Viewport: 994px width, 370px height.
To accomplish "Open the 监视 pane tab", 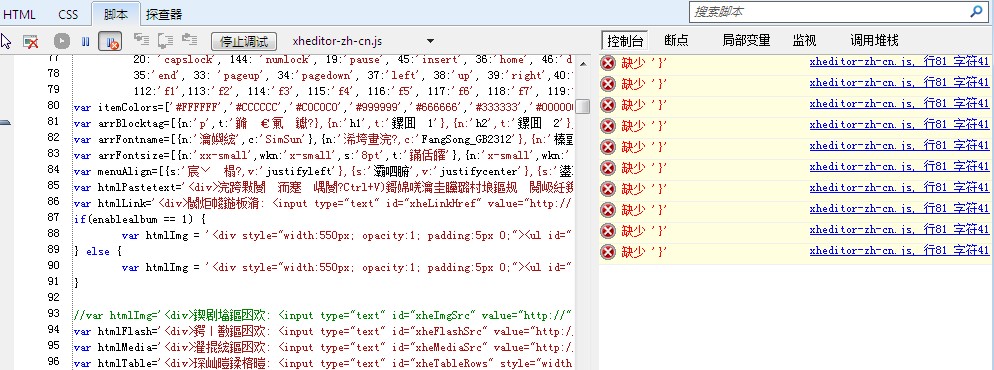I will point(804,41).
